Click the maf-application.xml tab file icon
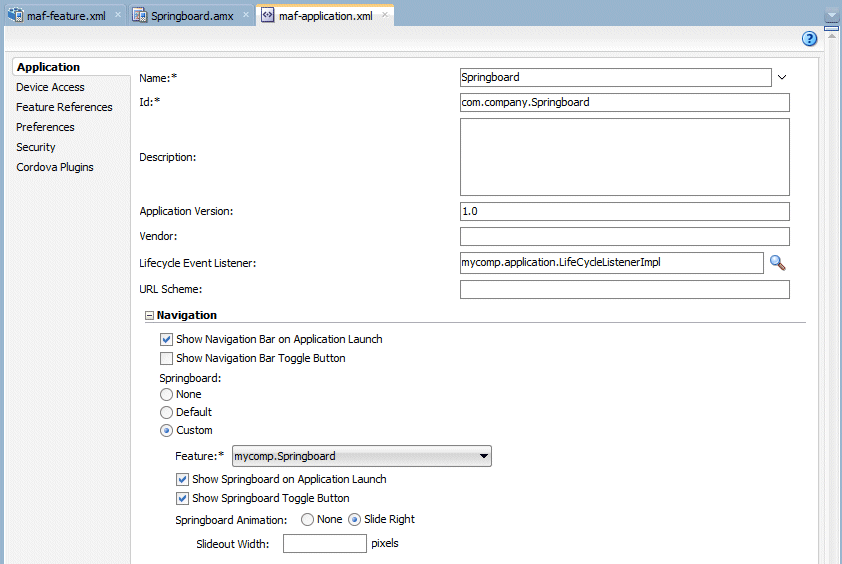The height and width of the screenshot is (564, 842). tap(267, 15)
